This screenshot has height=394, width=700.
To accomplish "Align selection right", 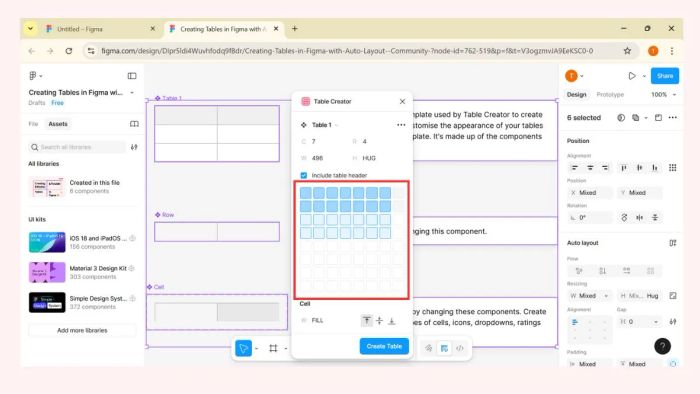I will tap(605, 168).
